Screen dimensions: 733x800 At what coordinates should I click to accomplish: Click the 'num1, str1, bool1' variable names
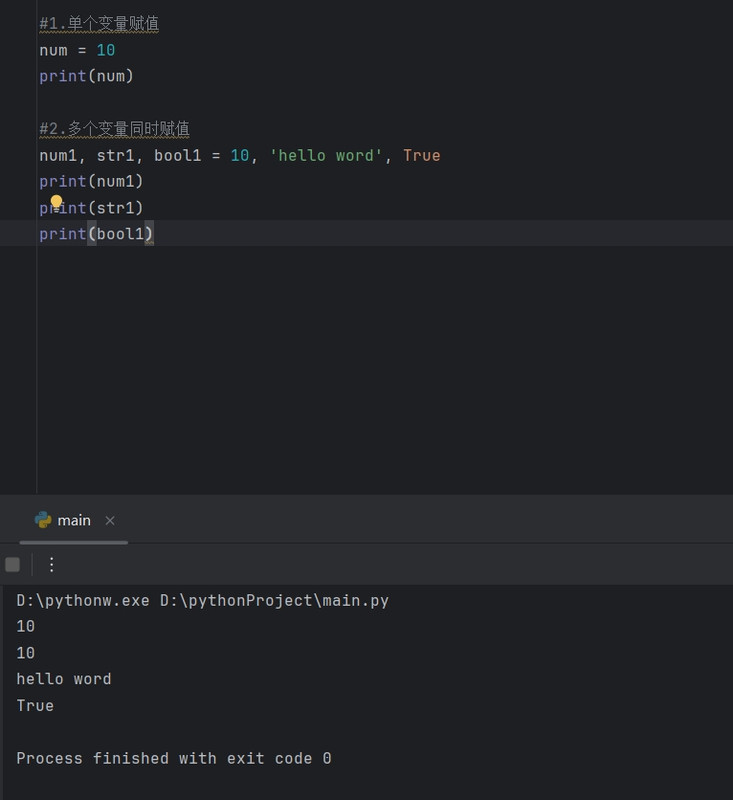tap(120, 155)
